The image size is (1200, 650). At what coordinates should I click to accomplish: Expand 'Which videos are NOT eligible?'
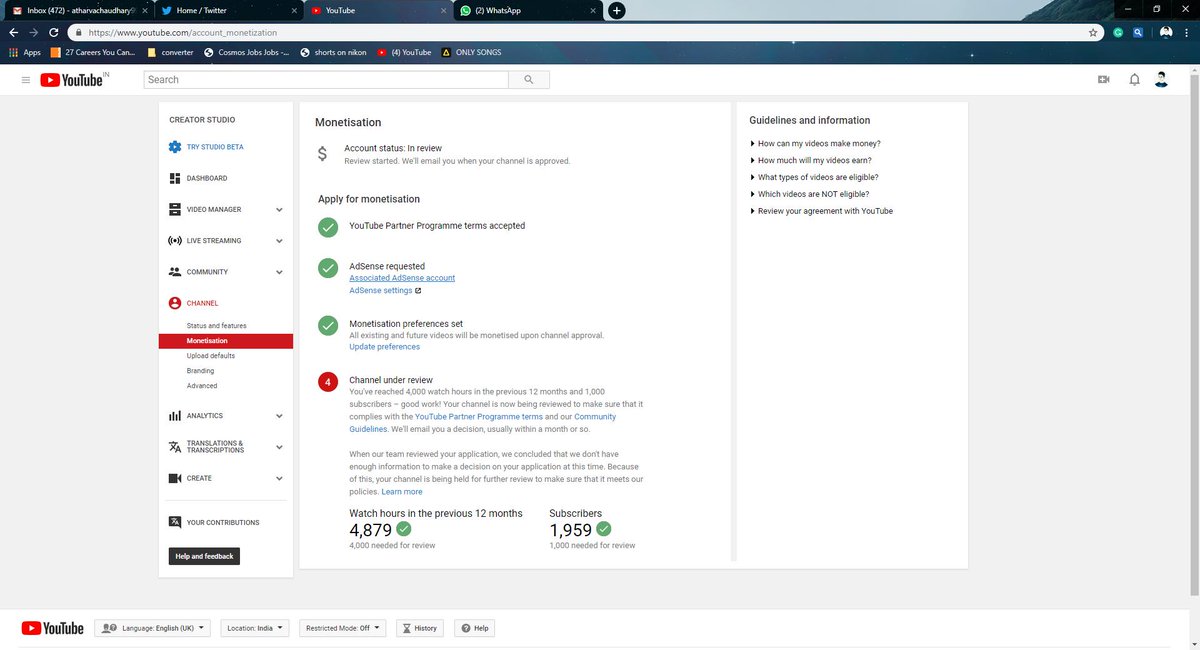(809, 194)
